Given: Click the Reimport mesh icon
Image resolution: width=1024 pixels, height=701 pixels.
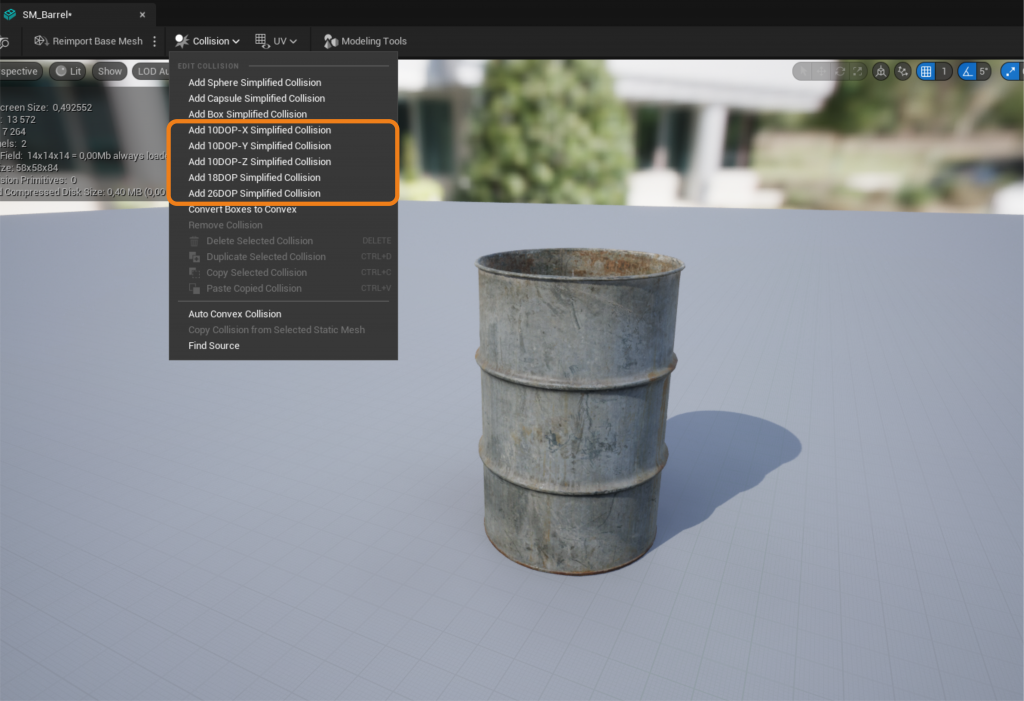Looking at the screenshot, I should tap(41, 41).
